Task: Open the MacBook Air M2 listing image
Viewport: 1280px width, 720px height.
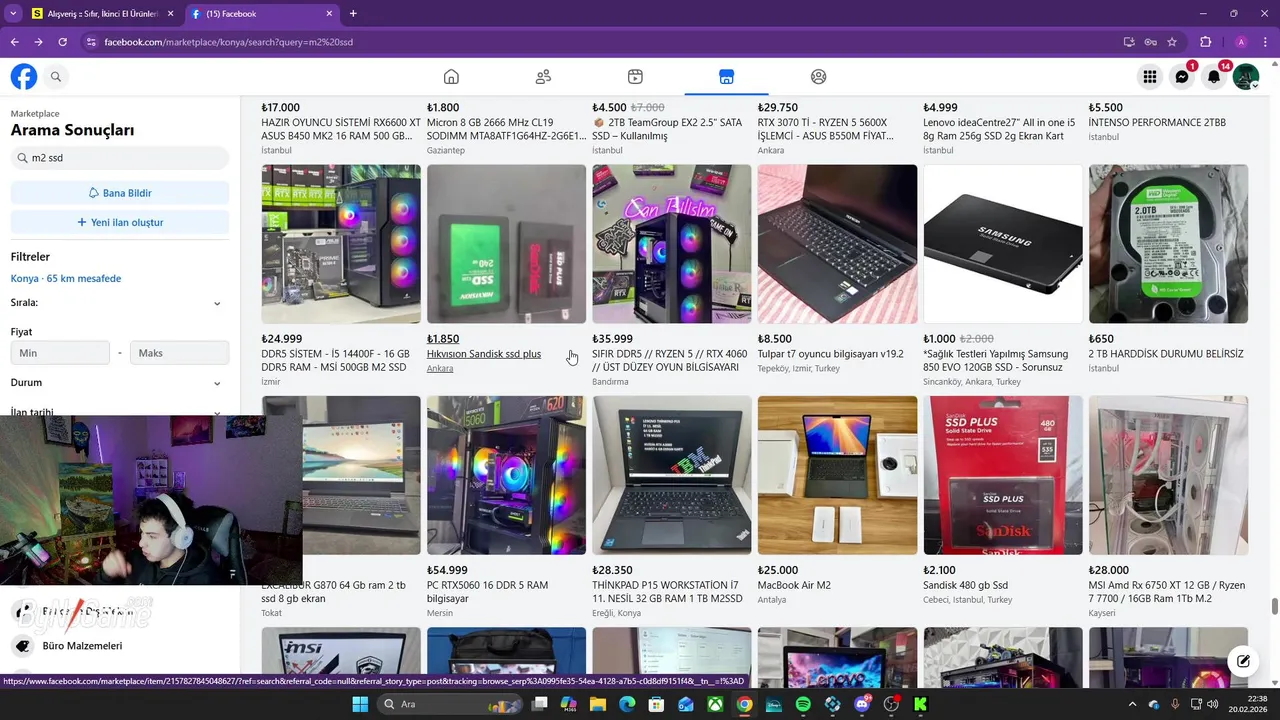Action: click(837, 475)
